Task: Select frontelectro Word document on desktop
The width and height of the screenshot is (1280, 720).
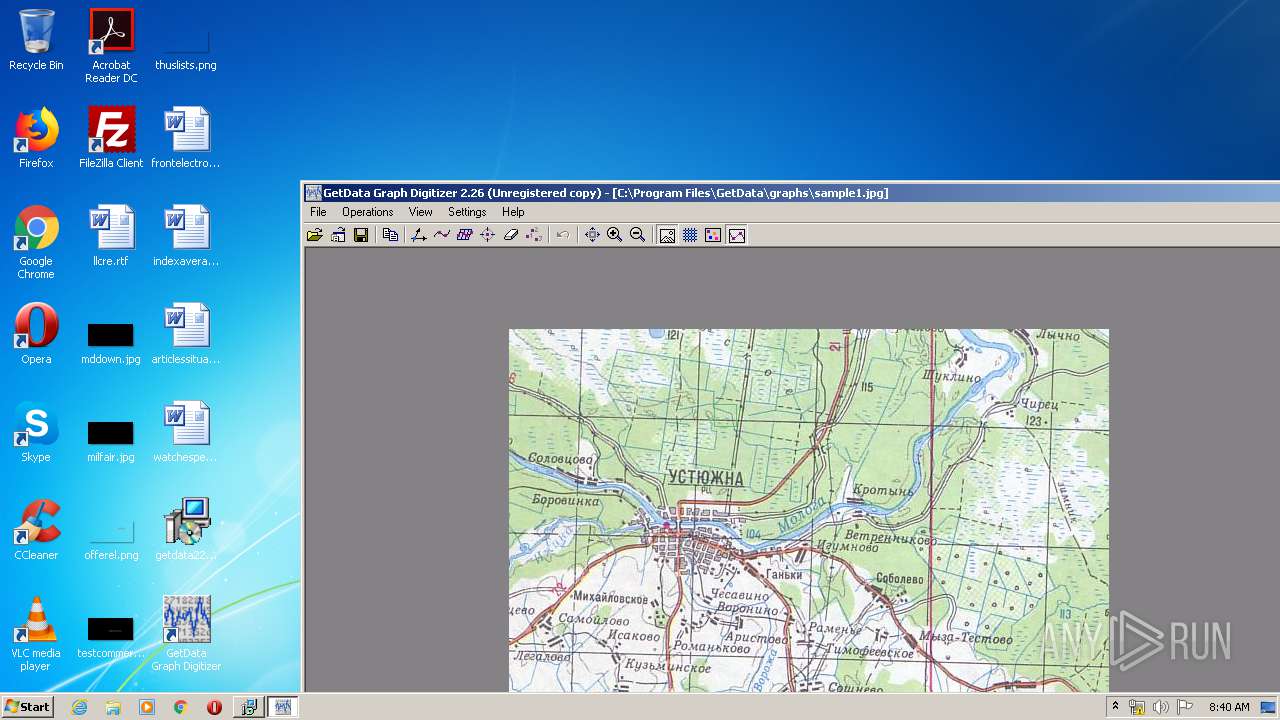Action: 186,138
